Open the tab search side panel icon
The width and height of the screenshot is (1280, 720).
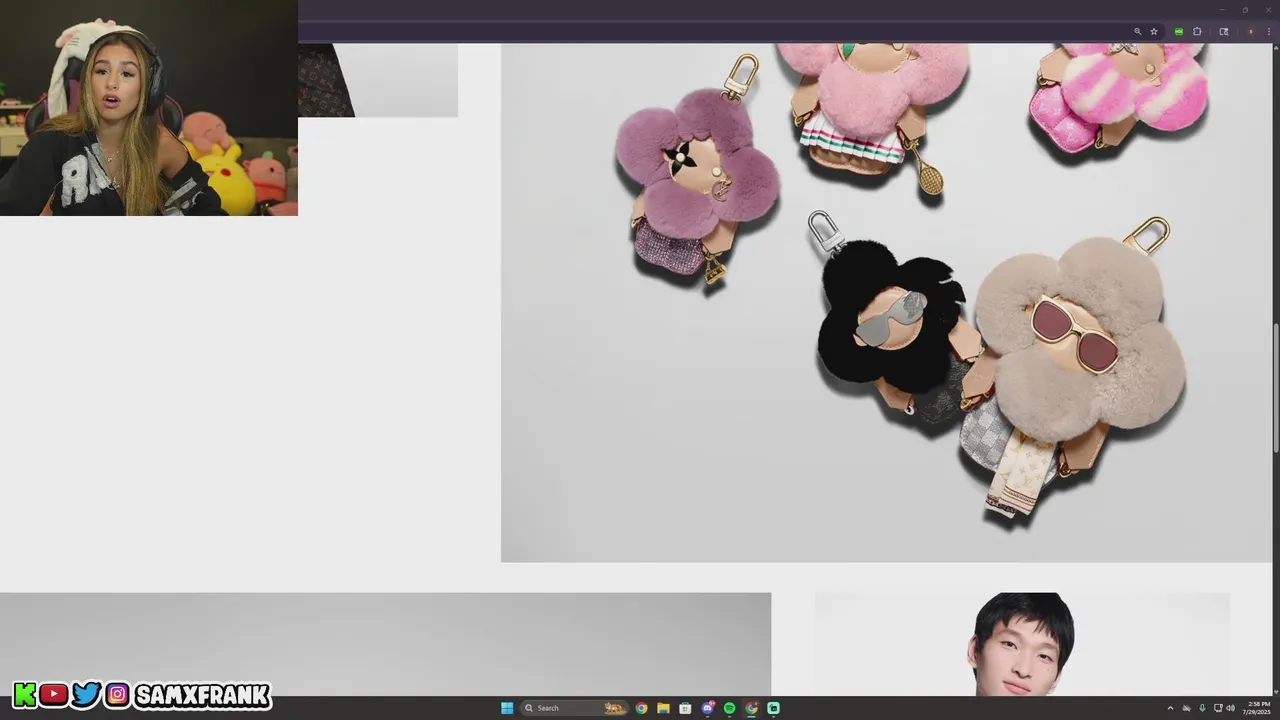tap(1224, 32)
